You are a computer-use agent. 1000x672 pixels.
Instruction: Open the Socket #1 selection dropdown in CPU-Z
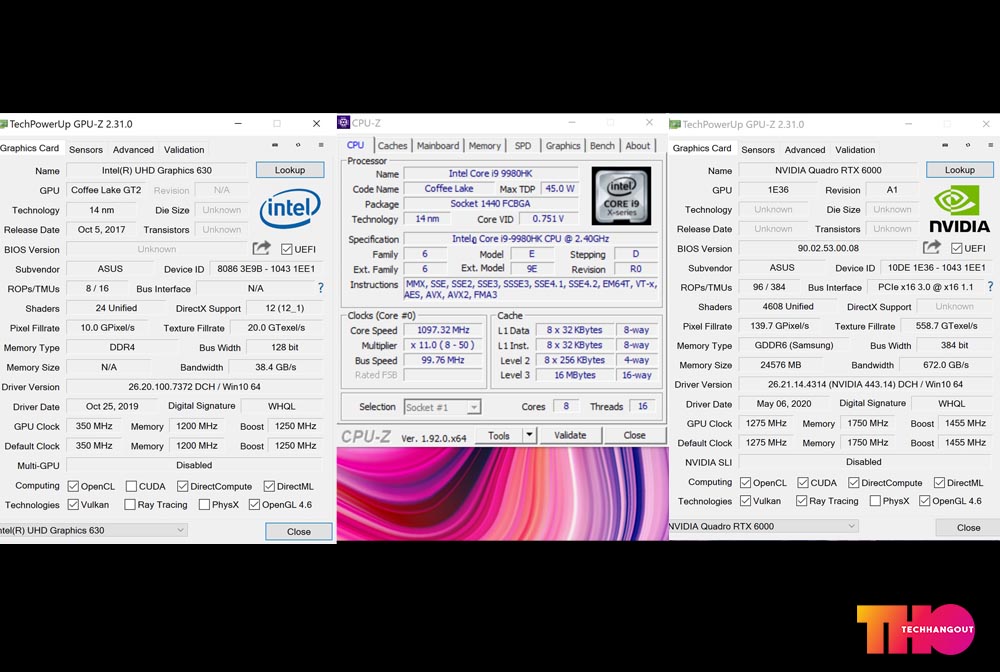pyautogui.click(x=442, y=407)
